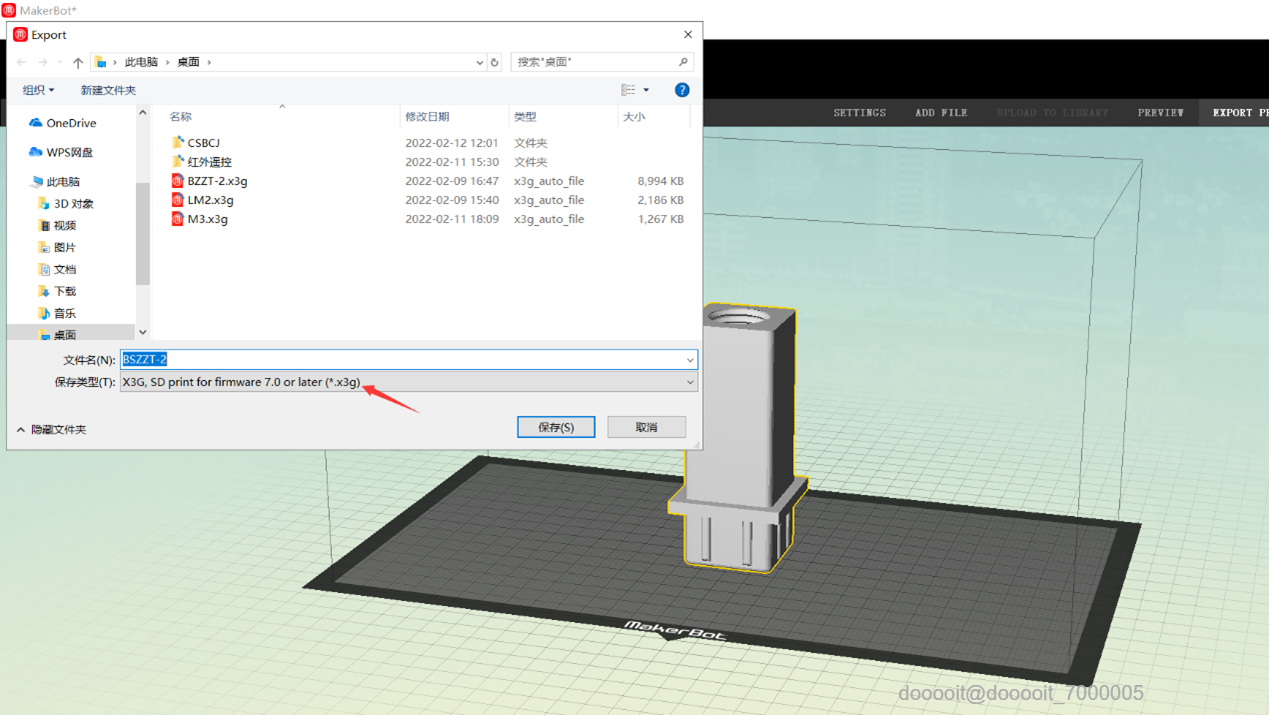Open SETTINGS in MakerBot toolbar
1269x715 pixels.
[x=859, y=113]
